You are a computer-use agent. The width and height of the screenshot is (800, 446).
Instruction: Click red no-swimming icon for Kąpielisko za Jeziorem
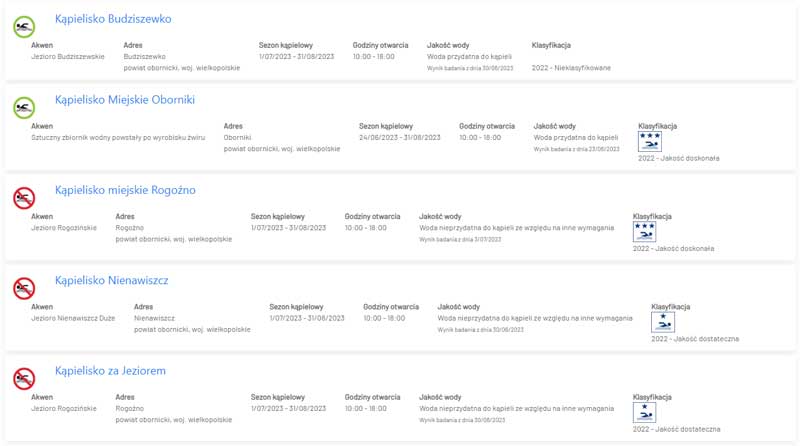click(24, 379)
